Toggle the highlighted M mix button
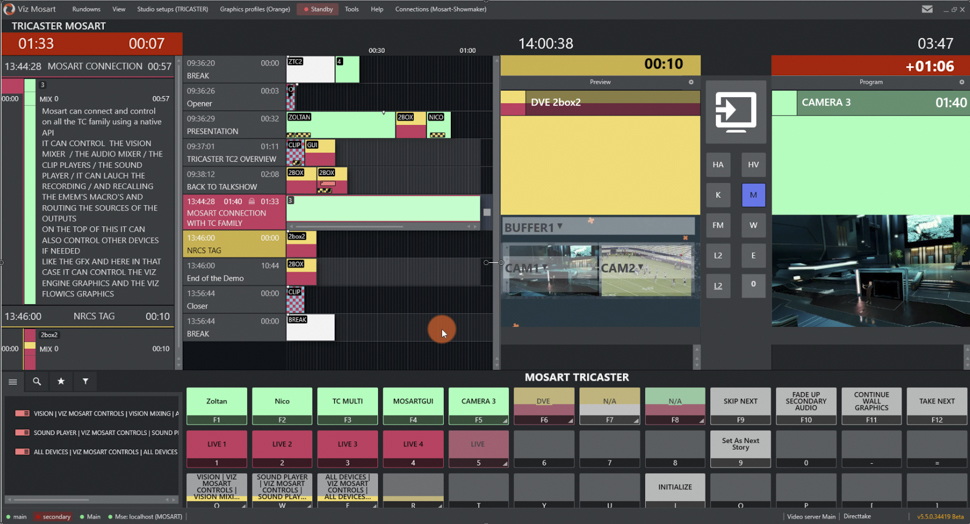Screen dimensions: 970x524 [753, 195]
